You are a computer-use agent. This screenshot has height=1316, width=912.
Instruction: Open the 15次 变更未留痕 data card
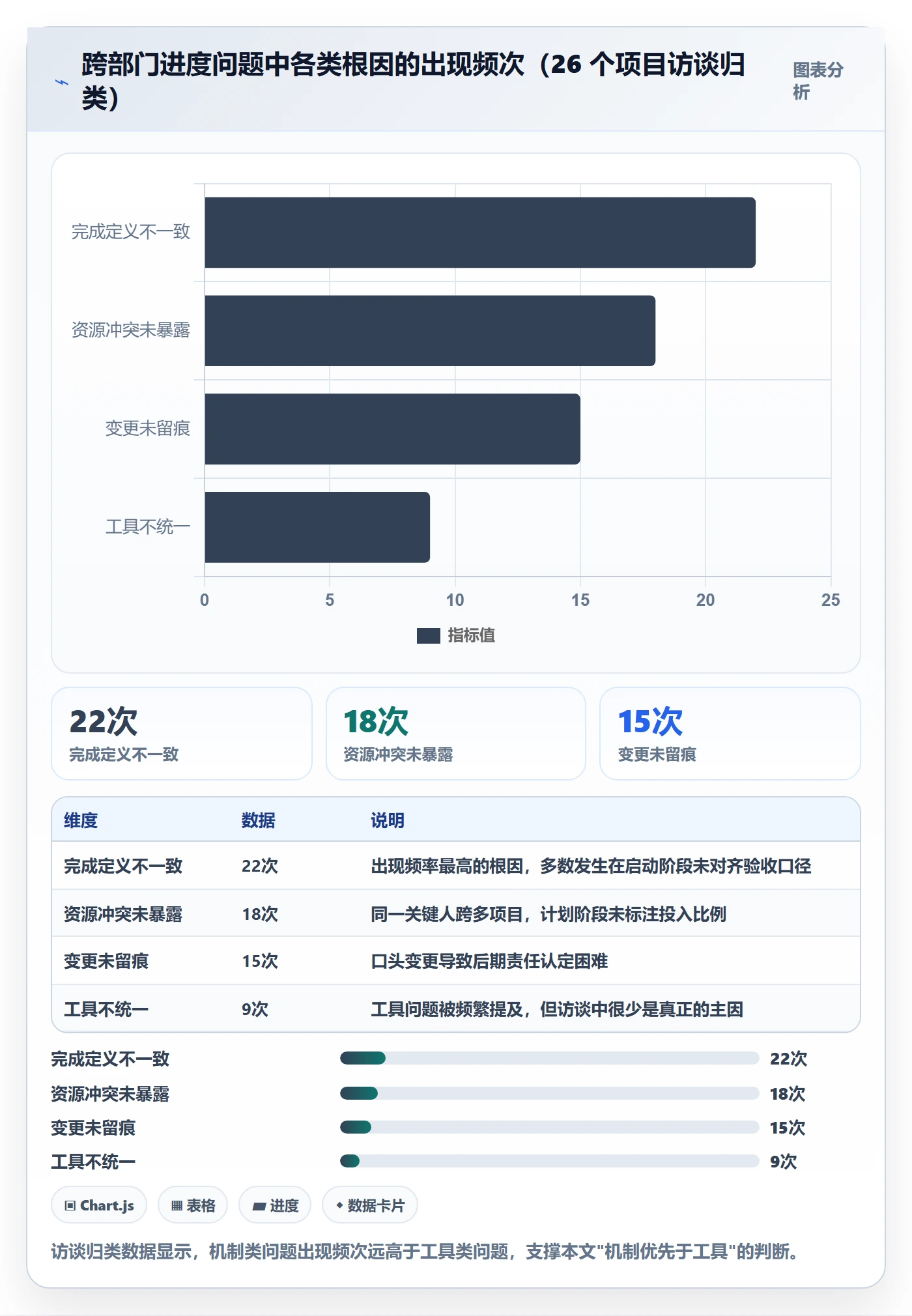(x=730, y=734)
